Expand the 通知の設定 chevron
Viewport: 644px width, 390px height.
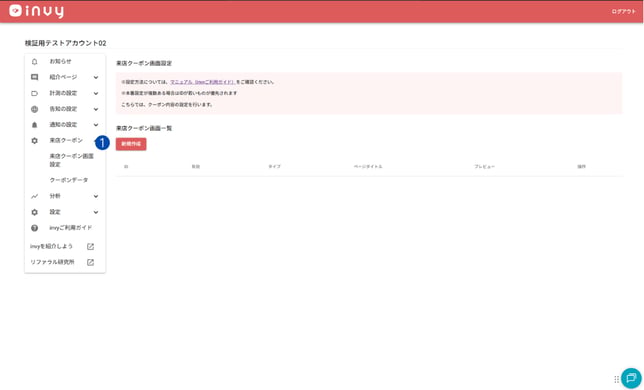coord(96,125)
